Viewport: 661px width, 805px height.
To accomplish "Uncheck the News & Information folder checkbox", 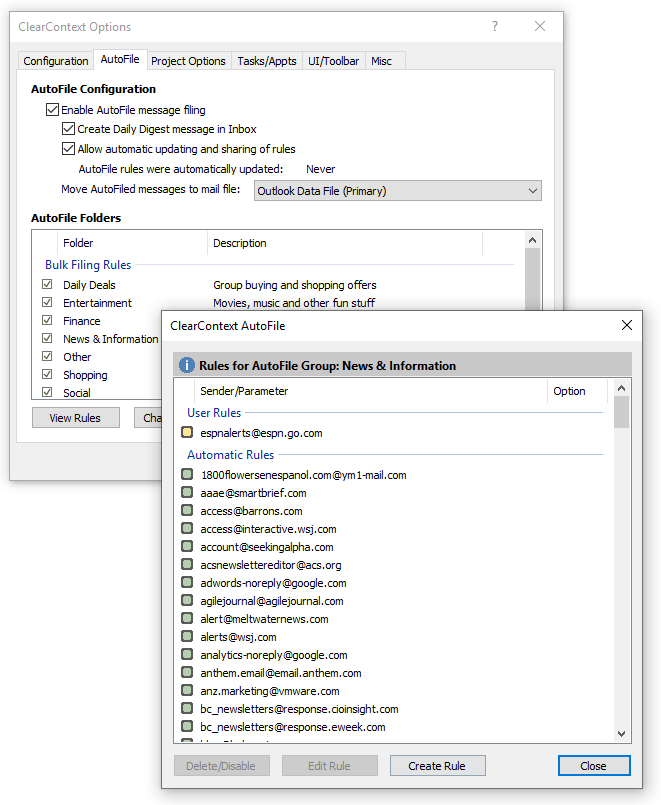I will [x=47, y=338].
